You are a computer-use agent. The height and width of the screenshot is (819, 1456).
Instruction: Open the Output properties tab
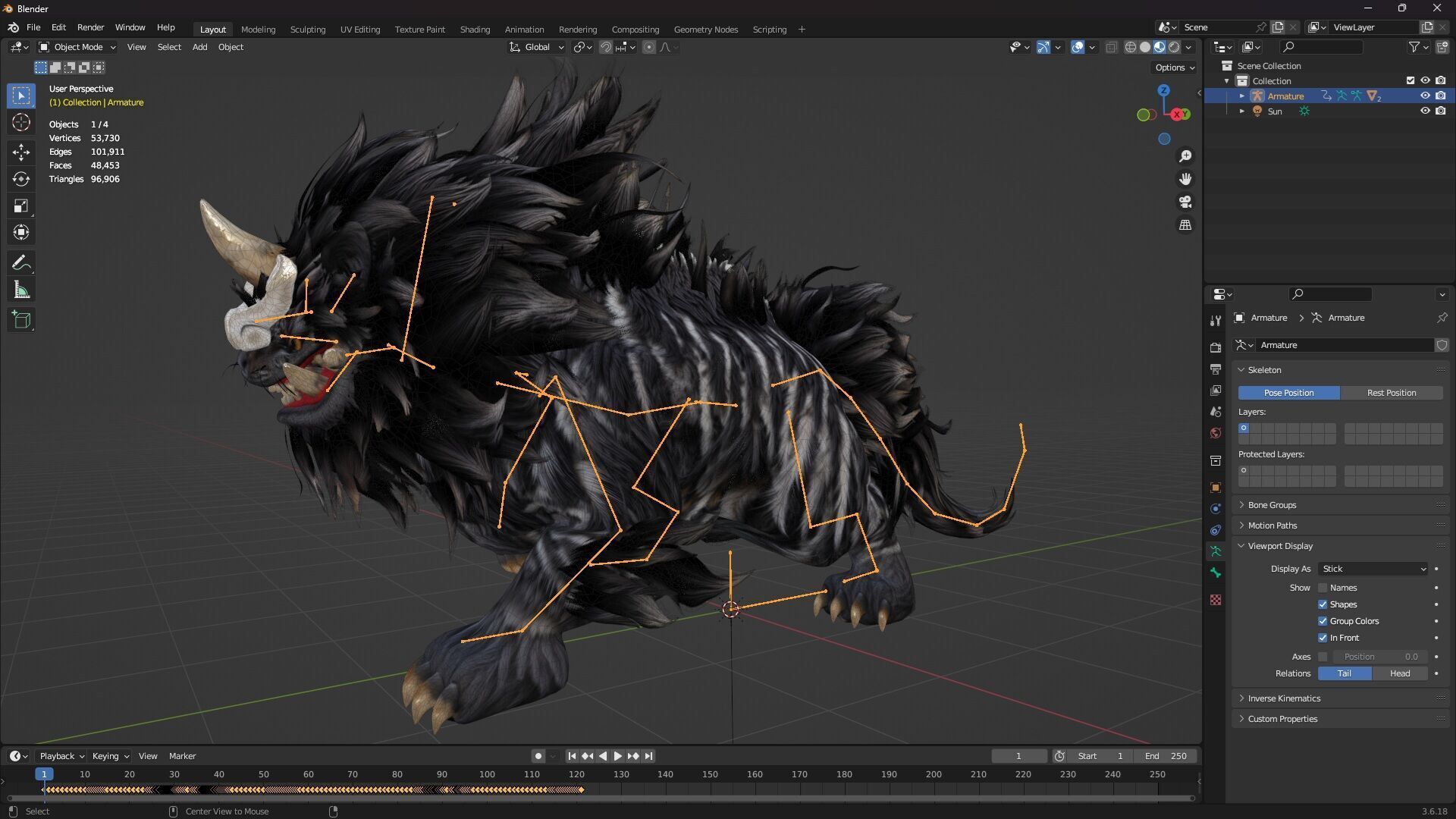(1216, 369)
